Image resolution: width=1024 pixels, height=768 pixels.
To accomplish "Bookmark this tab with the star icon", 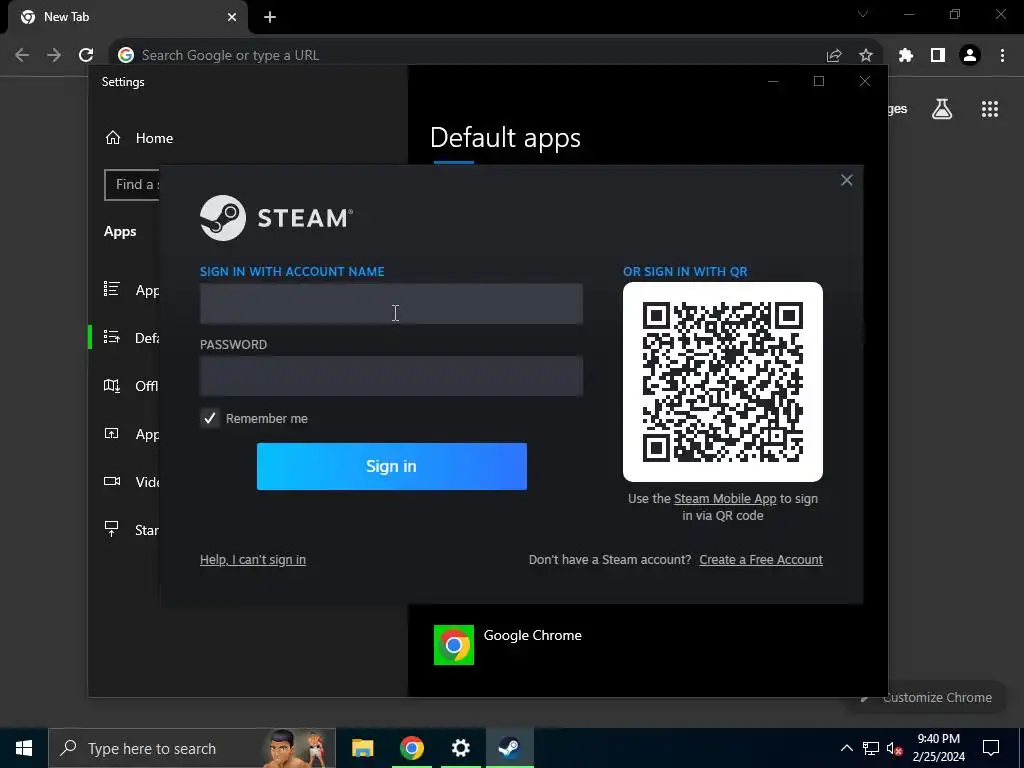I will pyautogui.click(x=866, y=56).
